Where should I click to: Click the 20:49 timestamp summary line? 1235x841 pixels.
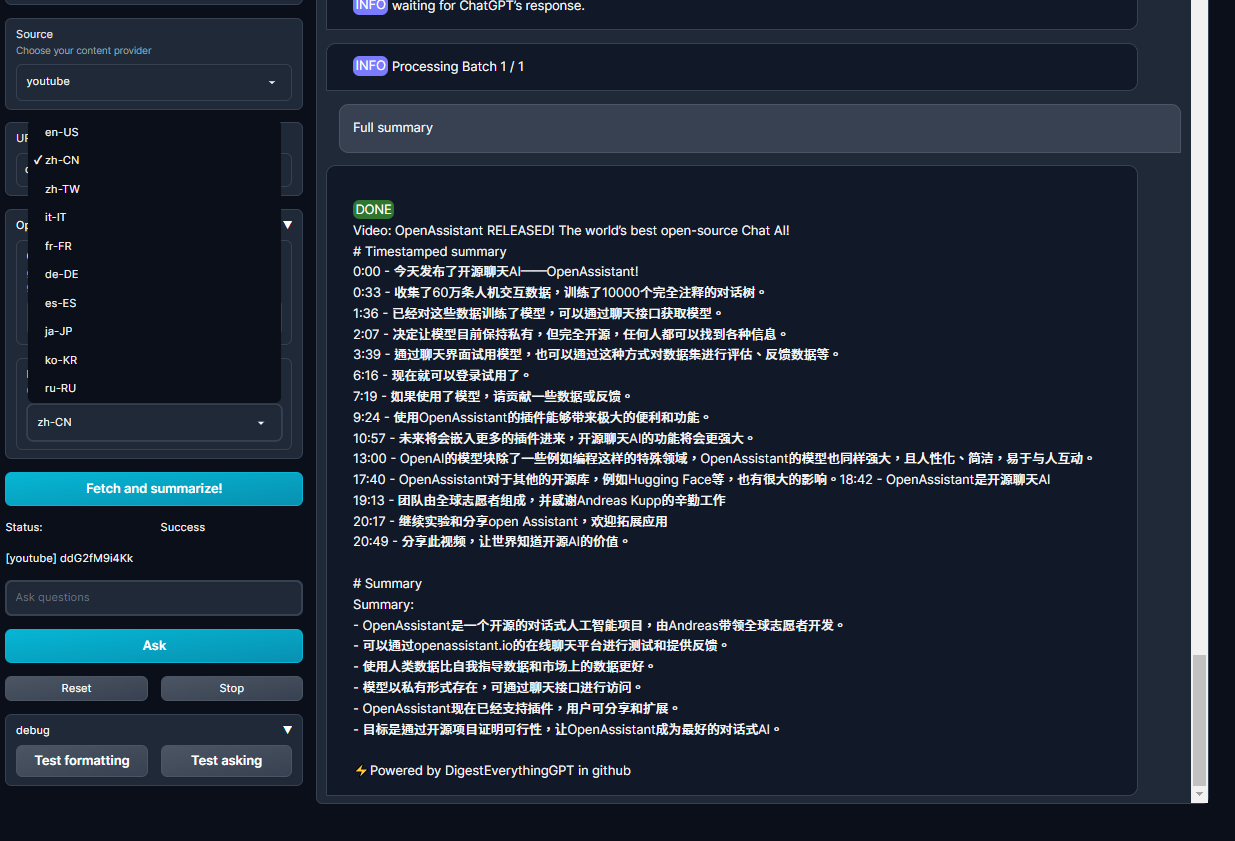point(492,542)
